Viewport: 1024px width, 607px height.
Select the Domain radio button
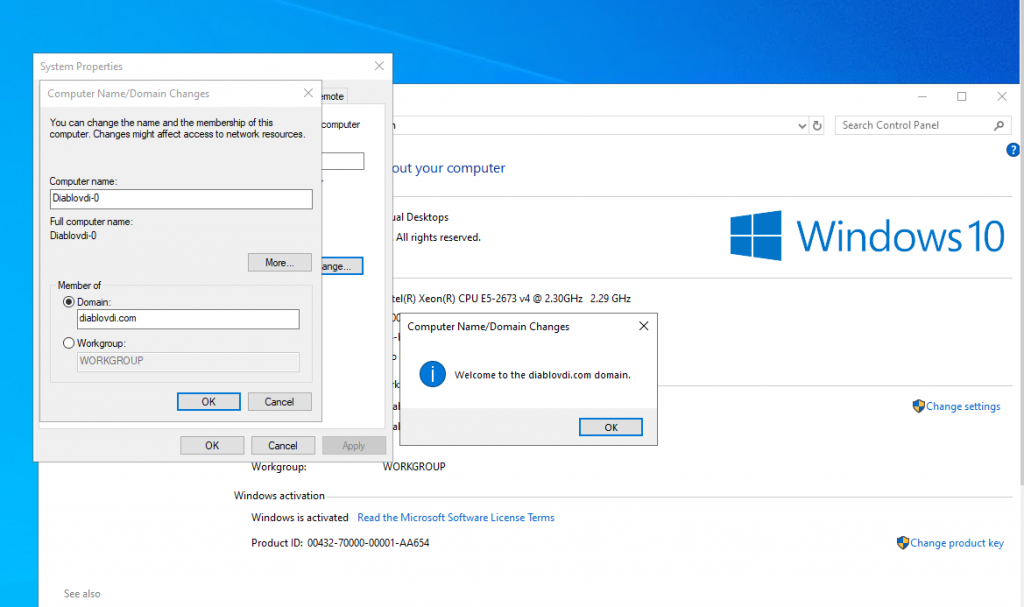(69, 302)
